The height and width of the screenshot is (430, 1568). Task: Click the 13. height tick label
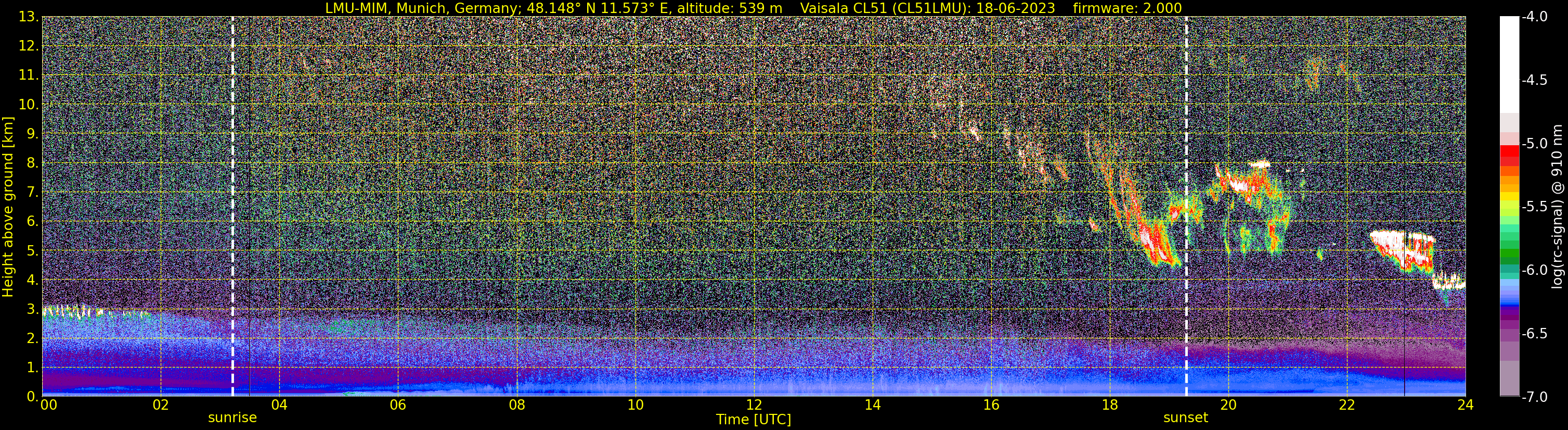click(29, 17)
